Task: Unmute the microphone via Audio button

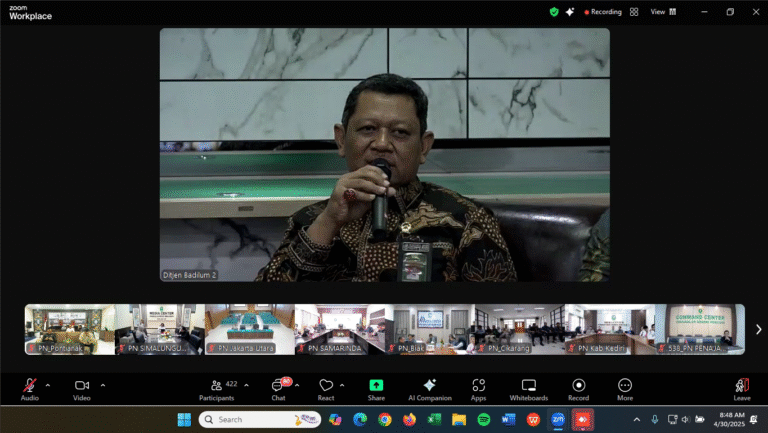Action: pyautogui.click(x=30, y=387)
